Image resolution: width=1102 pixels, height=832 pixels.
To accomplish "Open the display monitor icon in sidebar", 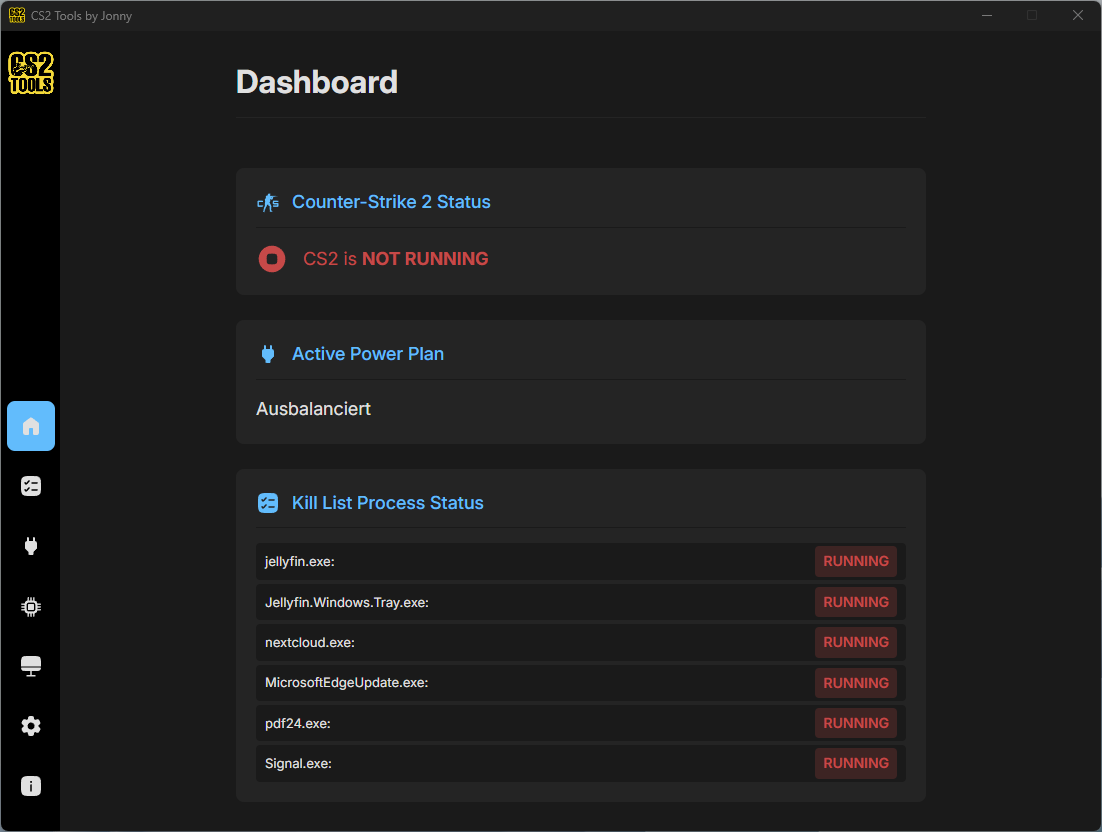I will [x=30, y=666].
